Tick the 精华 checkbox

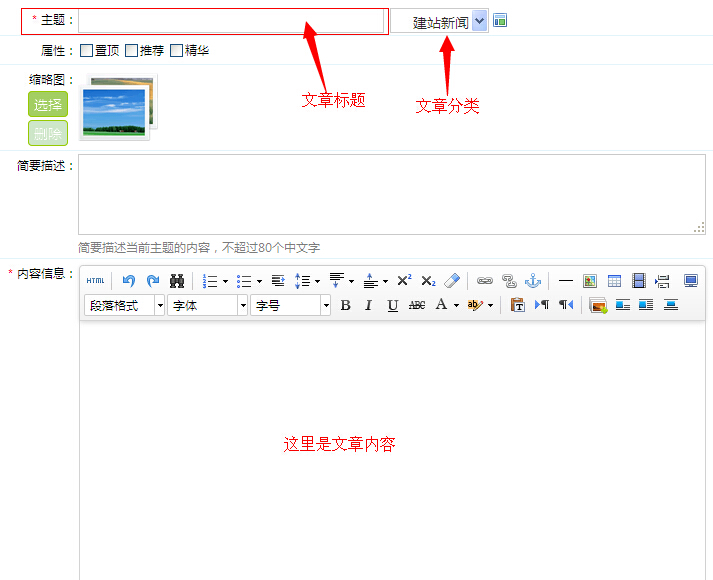[x=177, y=50]
